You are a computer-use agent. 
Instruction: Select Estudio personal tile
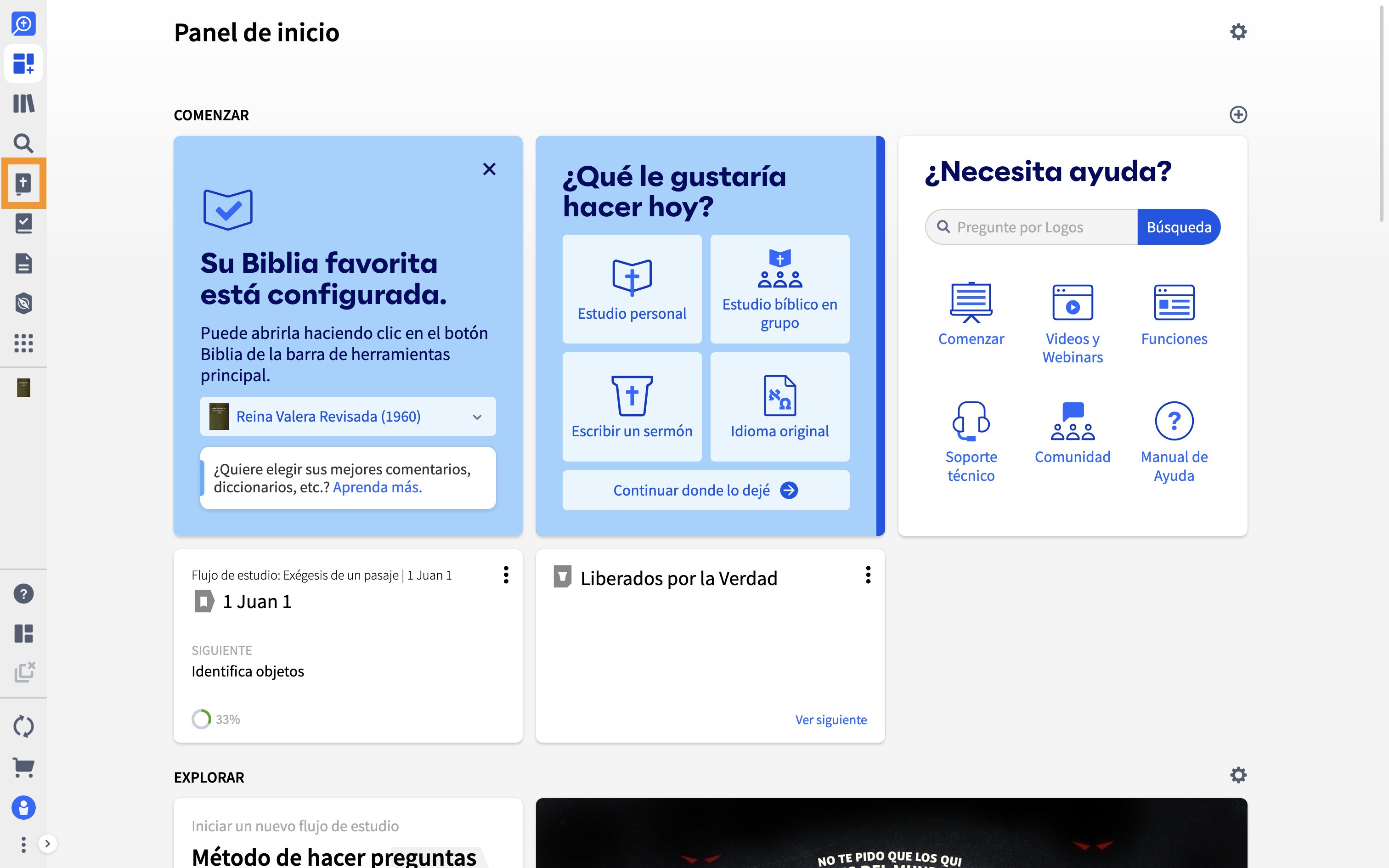point(632,289)
